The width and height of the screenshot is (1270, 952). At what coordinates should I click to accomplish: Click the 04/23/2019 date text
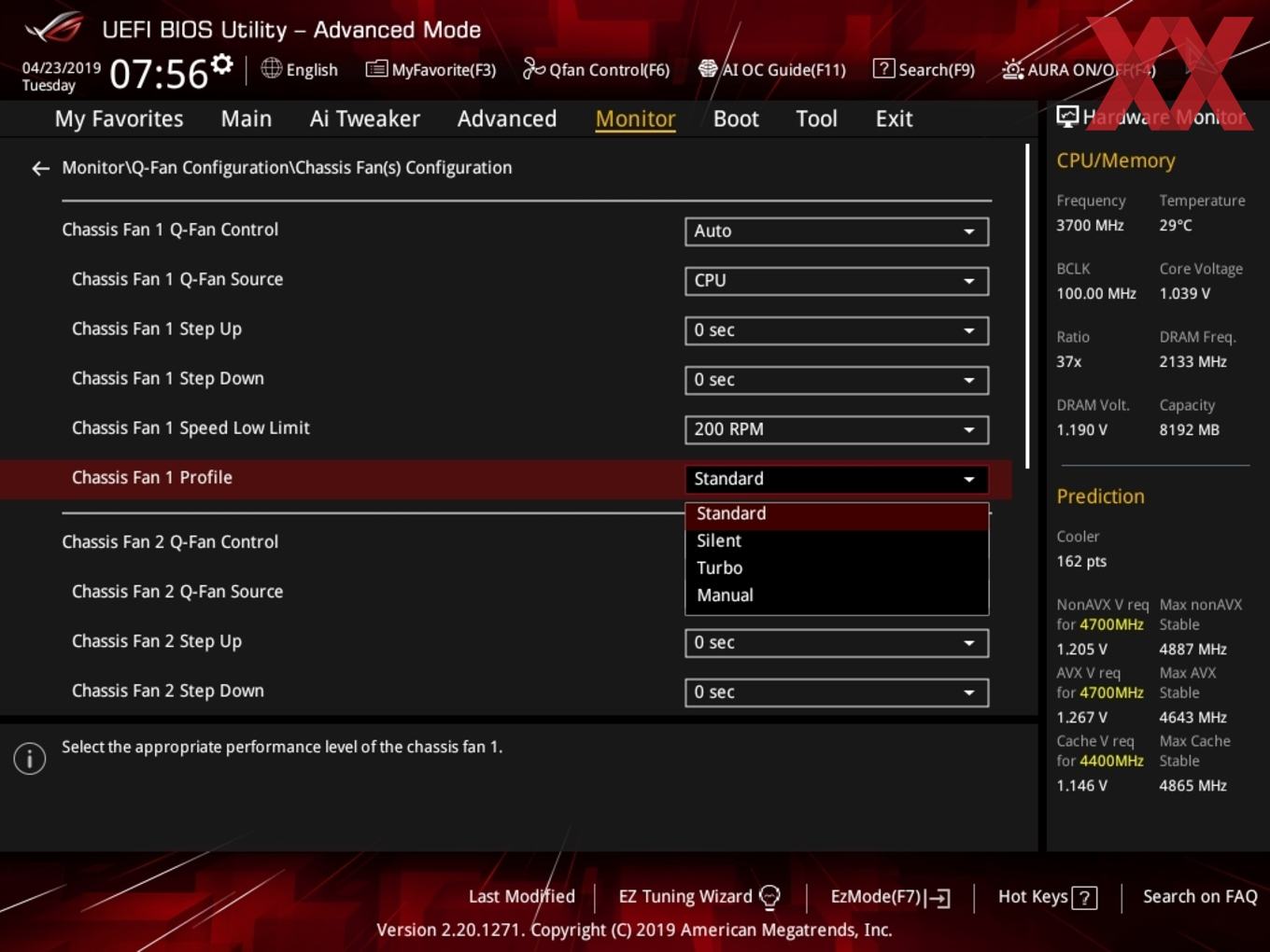62,68
